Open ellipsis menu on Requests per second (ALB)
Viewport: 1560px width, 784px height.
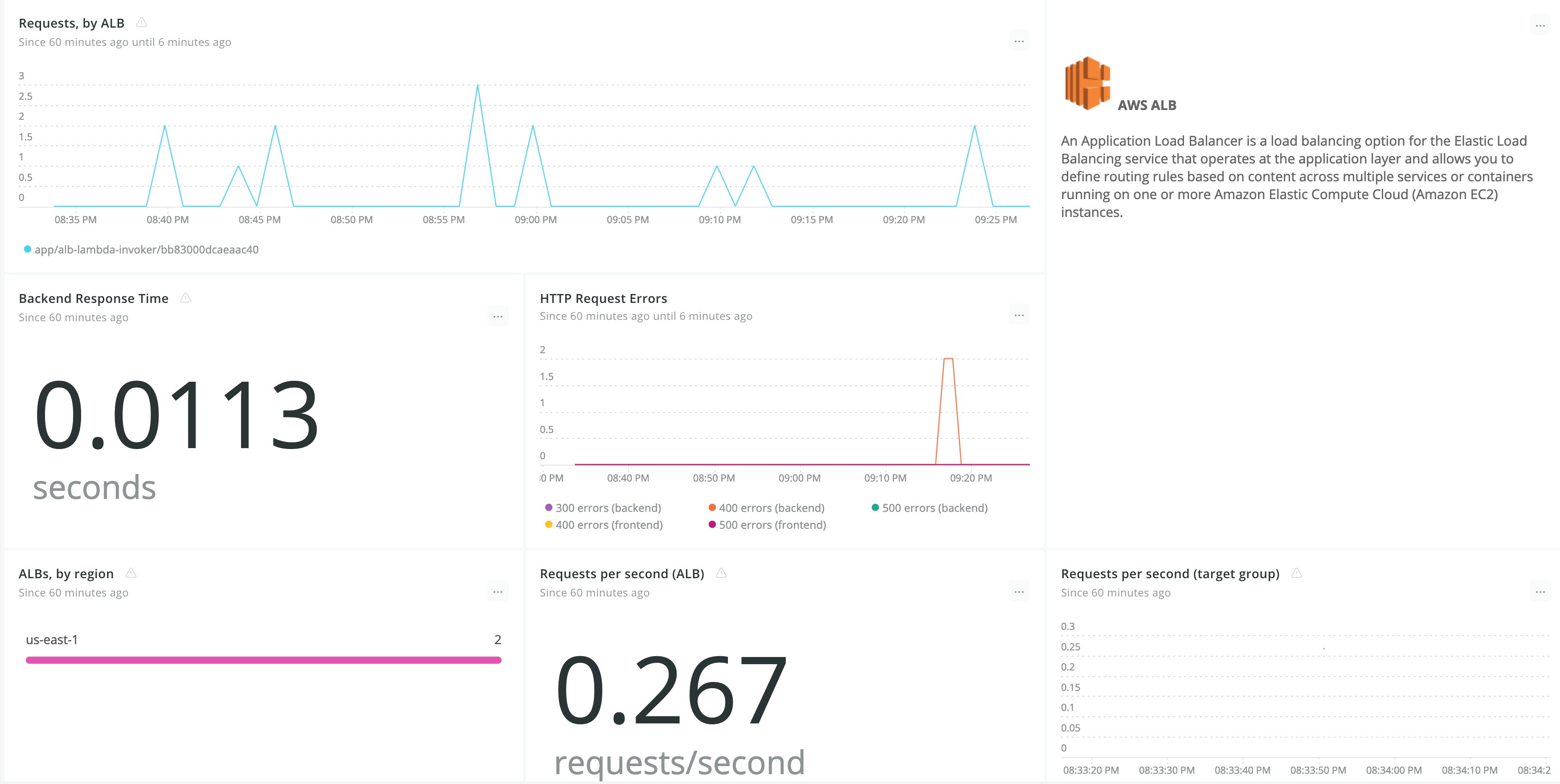[1019, 592]
